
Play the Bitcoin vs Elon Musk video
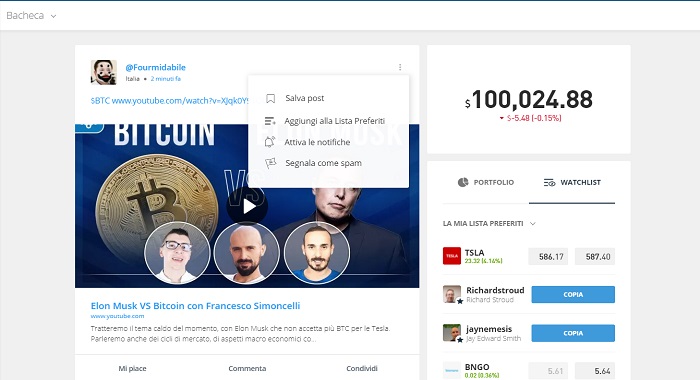pyautogui.click(x=247, y=206)
